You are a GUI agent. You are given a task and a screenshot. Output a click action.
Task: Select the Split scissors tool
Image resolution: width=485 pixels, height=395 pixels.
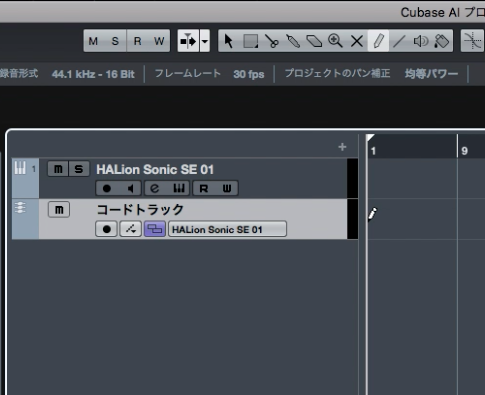click(272, 41)
